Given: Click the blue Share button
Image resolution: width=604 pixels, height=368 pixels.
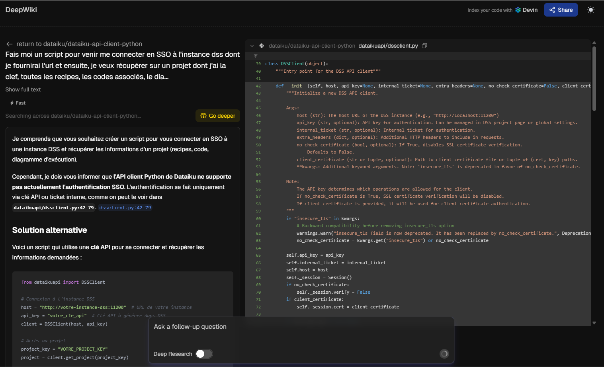Looking at the screenshot, I should pyautogui.click(x=560, y=10).
